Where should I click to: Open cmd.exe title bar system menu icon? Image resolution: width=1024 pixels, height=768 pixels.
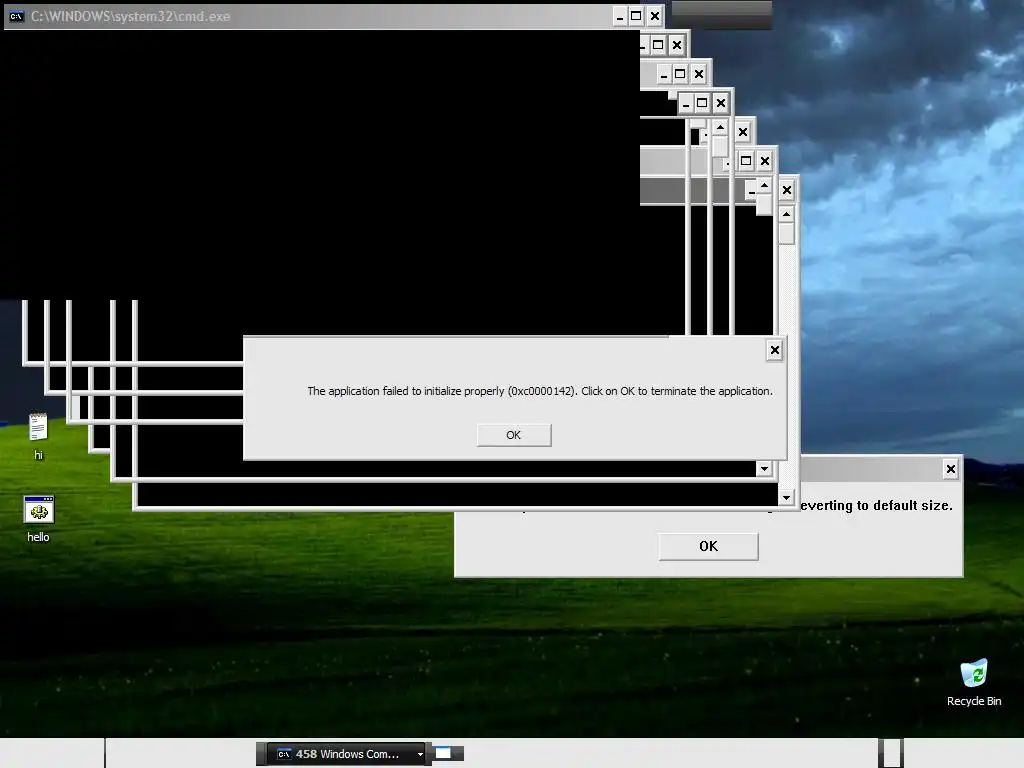pyautogui.click(x=16, y=16)
